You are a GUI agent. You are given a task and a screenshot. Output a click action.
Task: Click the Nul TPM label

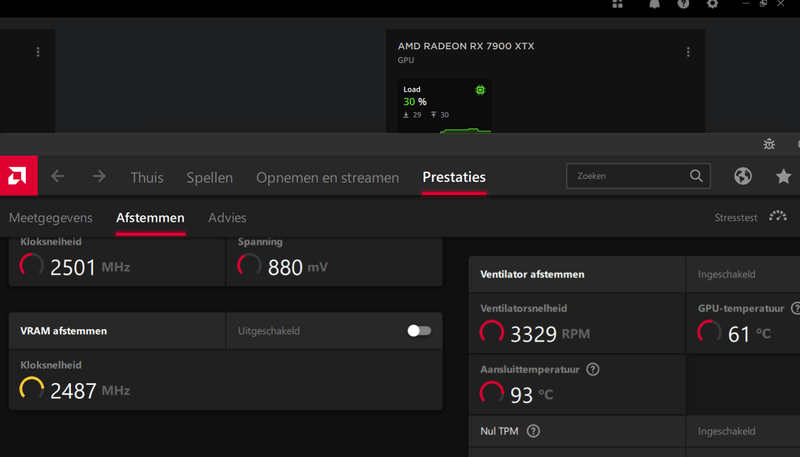499,431
